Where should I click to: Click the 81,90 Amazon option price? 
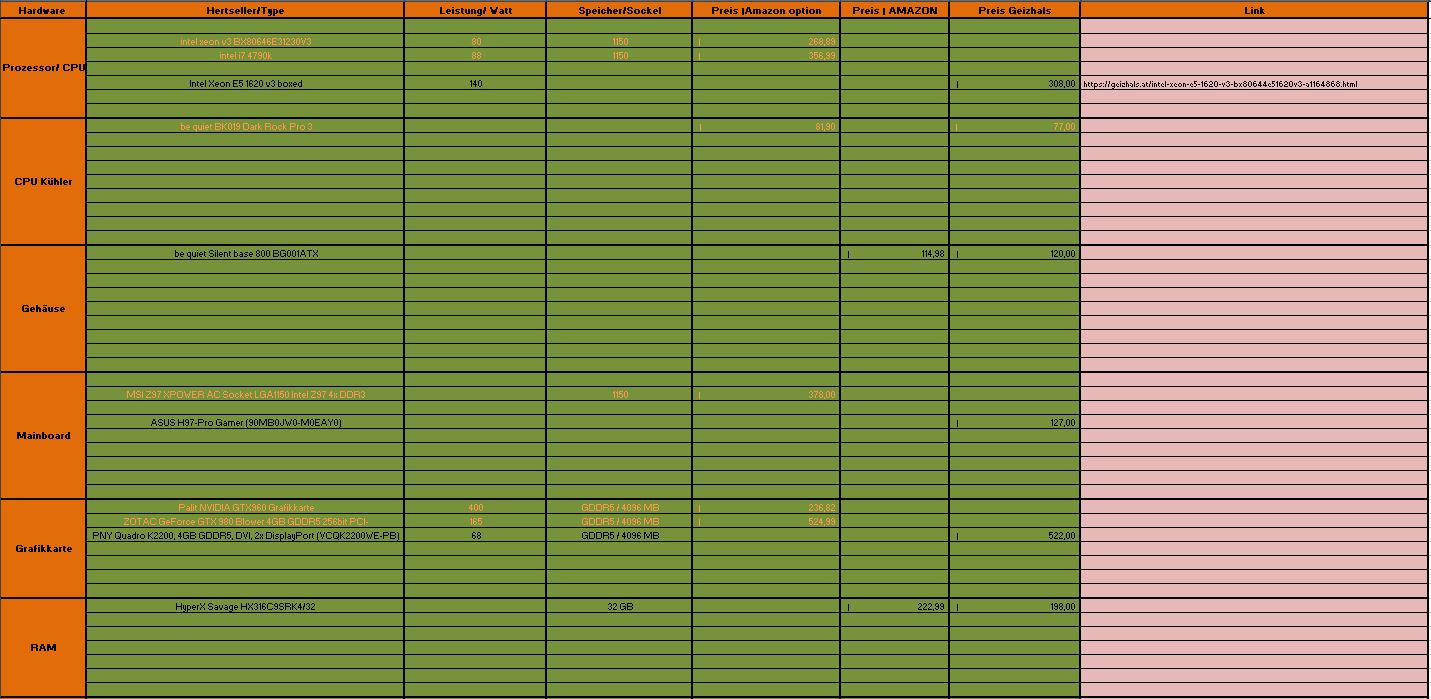(x=766, y=127)
